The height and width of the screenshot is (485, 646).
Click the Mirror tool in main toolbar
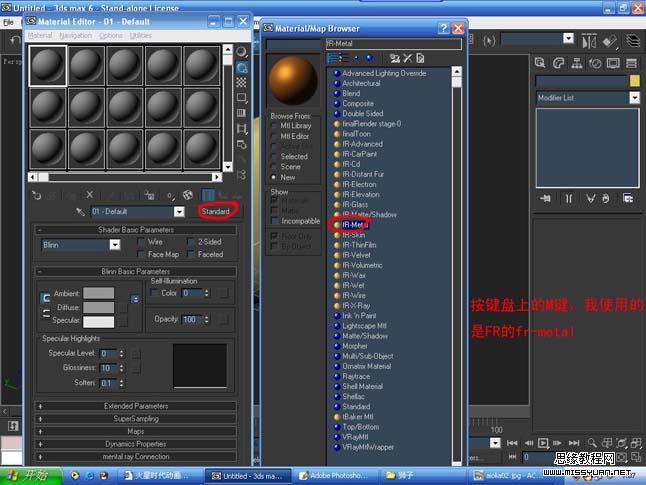click(589, 42)
